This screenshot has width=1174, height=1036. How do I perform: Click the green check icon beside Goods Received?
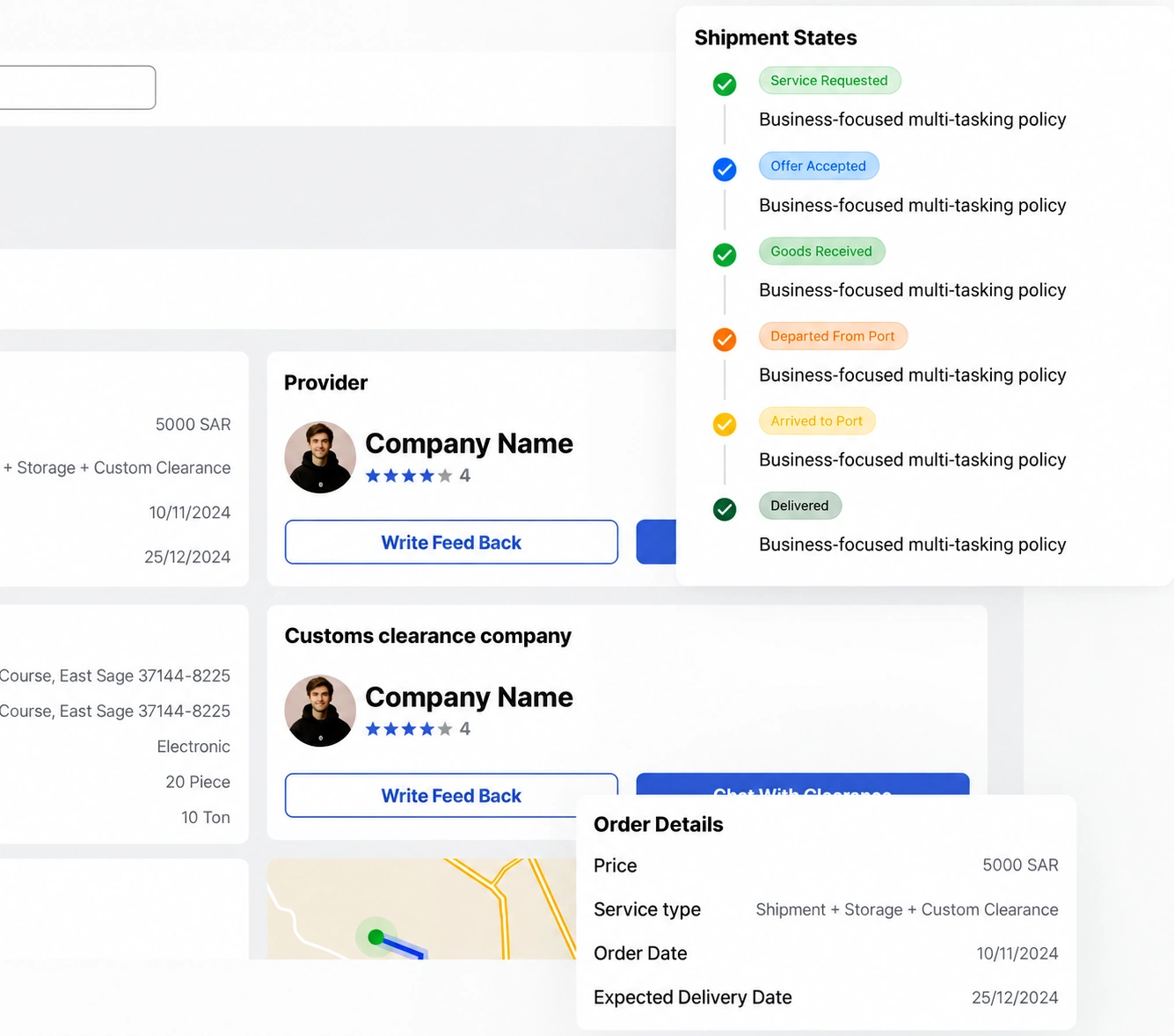(x=725, y=255)
